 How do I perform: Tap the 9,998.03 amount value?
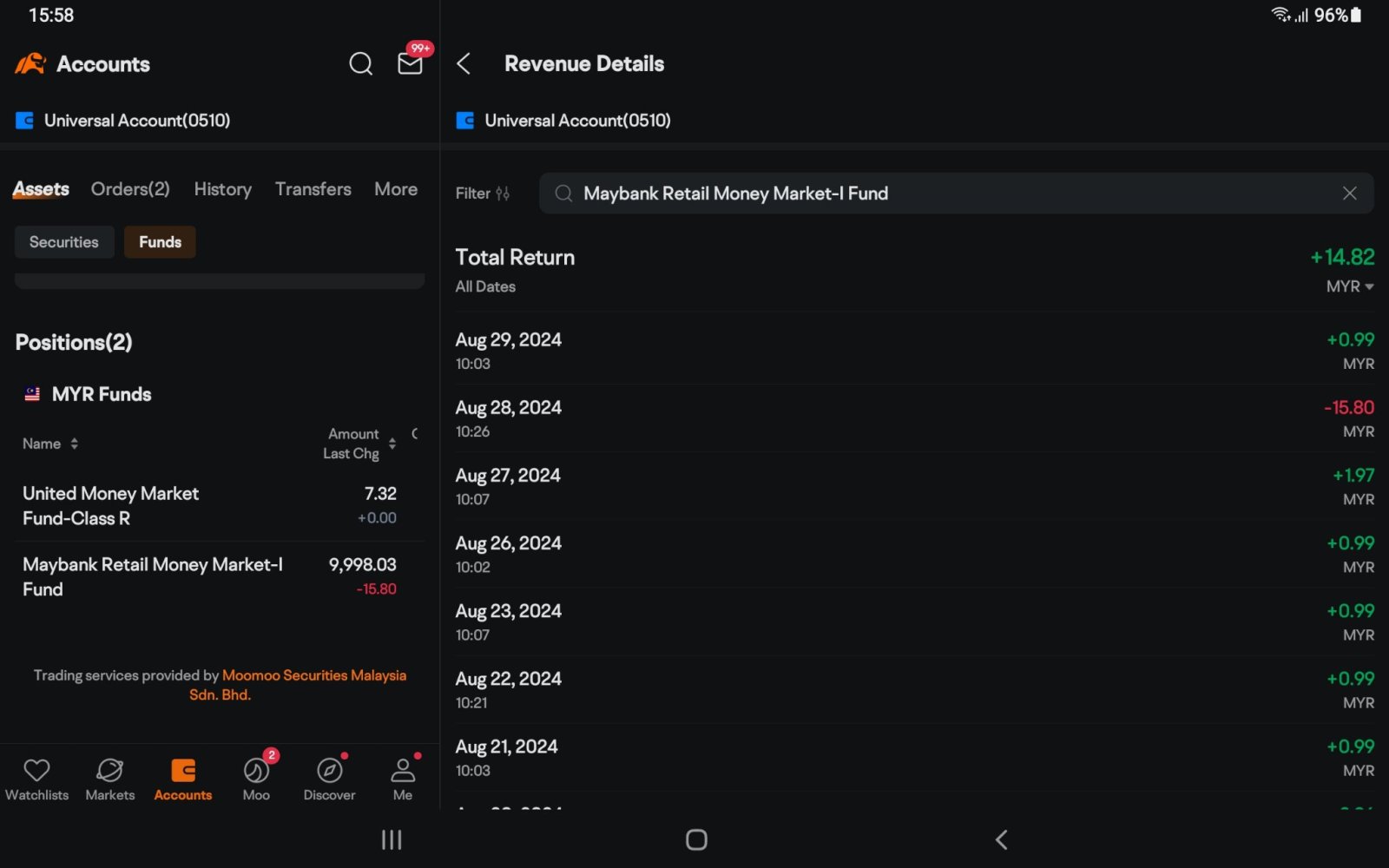click(x=362, y=565)
